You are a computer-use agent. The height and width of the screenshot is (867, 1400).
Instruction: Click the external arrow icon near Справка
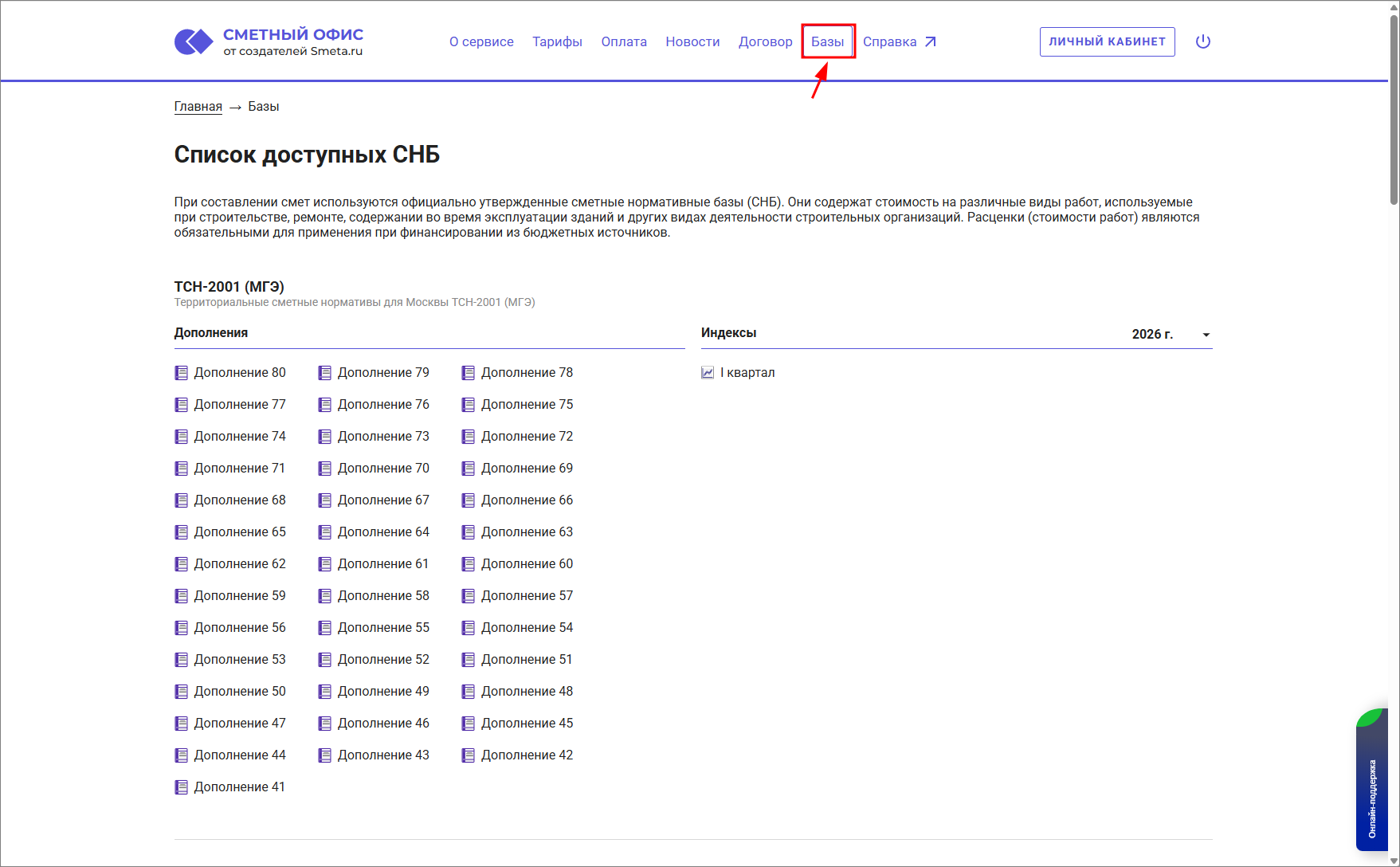[930, 41]
